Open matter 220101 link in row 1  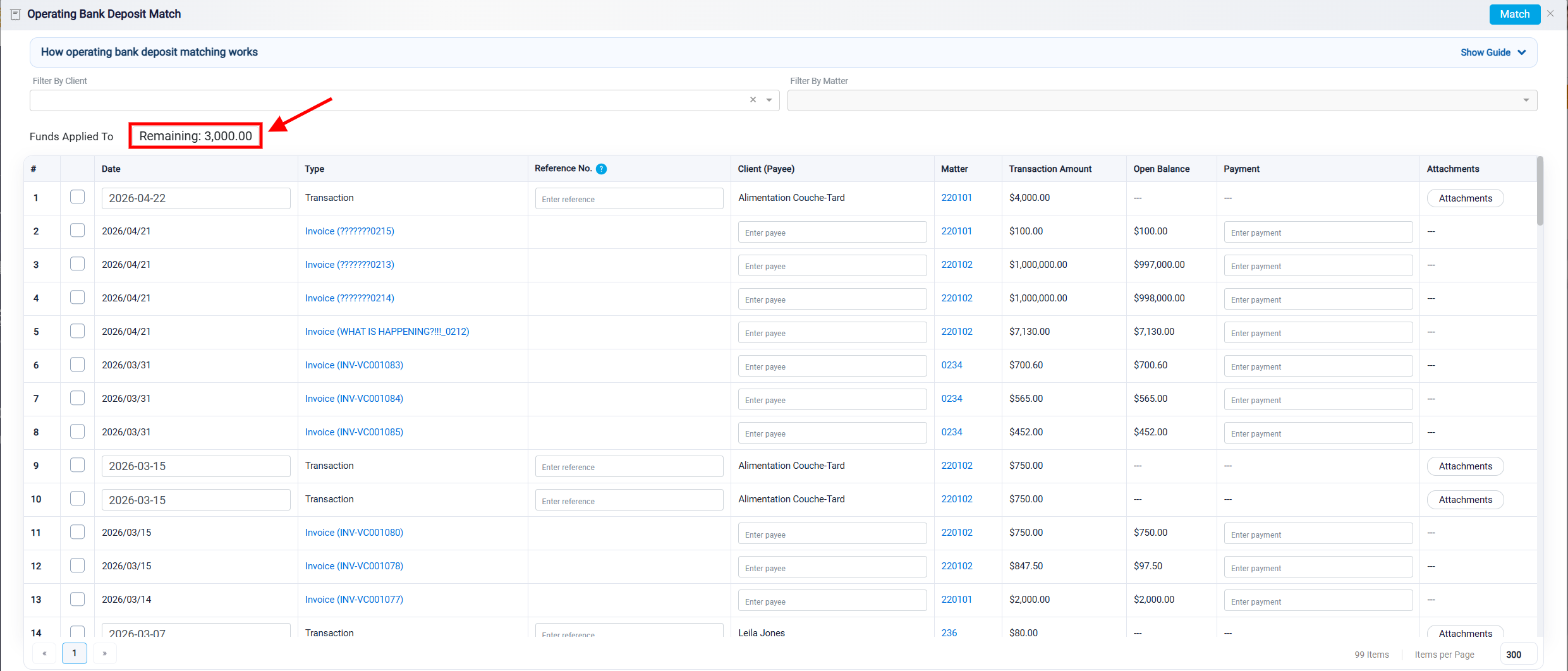[956, 198]
